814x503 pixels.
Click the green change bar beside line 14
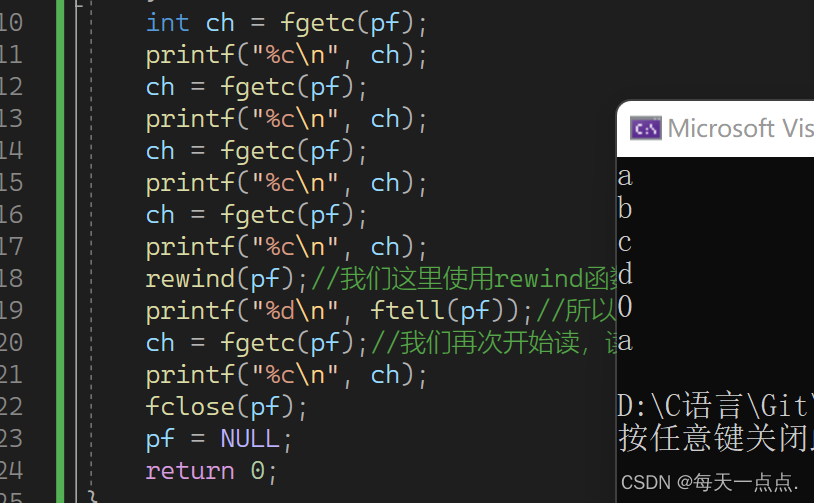click(60, 150)
